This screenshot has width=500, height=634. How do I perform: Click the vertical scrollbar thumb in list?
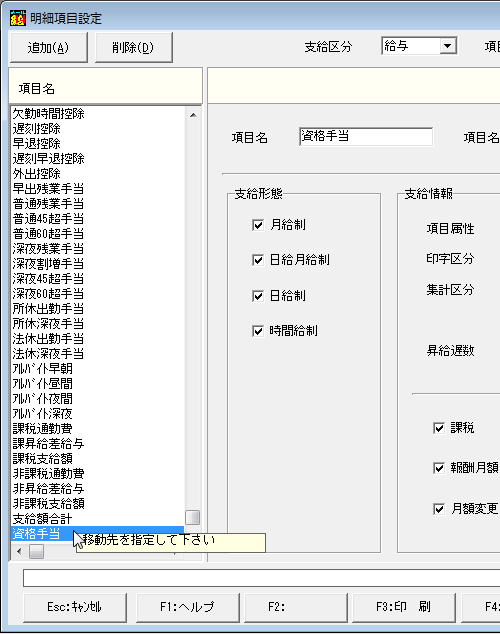click(x=192, y=517)
